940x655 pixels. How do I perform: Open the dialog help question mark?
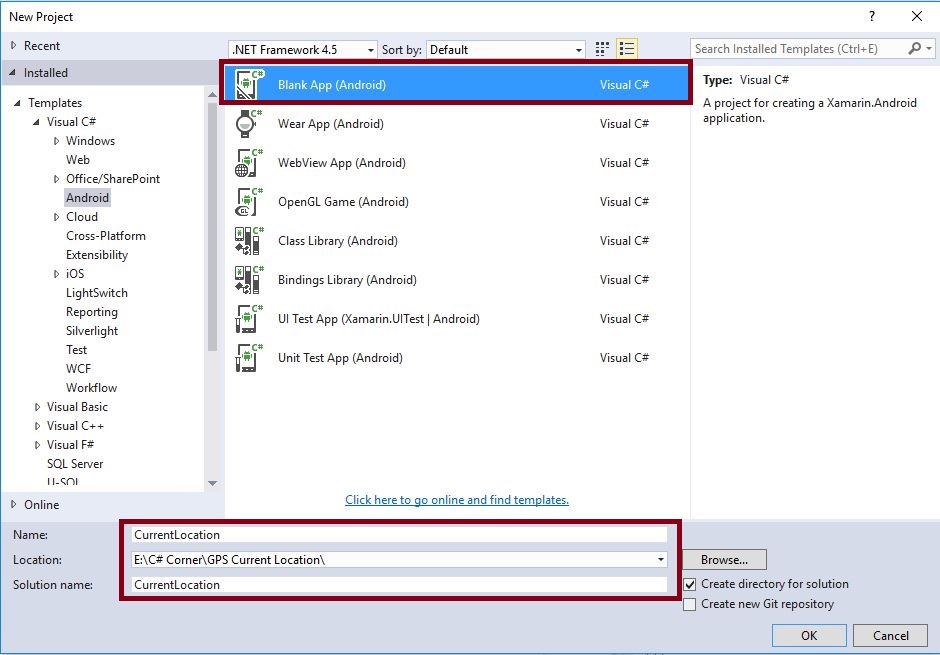pos(872,16)
